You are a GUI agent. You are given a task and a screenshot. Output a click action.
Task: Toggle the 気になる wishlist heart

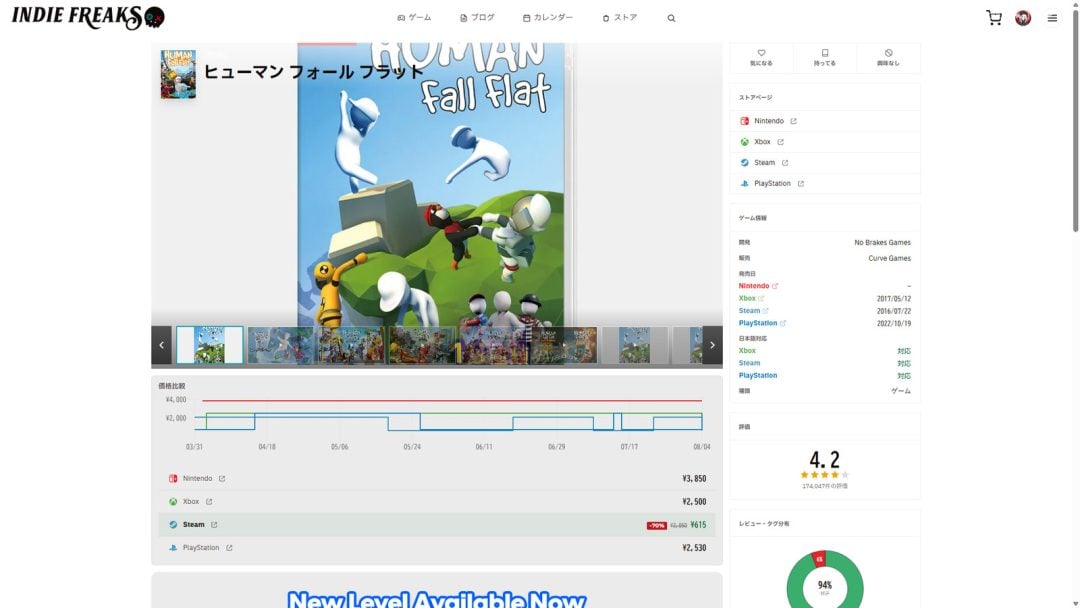[x=761, y=57]
